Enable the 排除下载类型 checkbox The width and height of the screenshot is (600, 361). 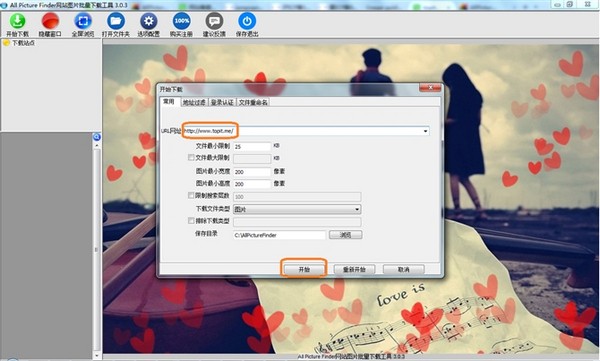(191, 221)
